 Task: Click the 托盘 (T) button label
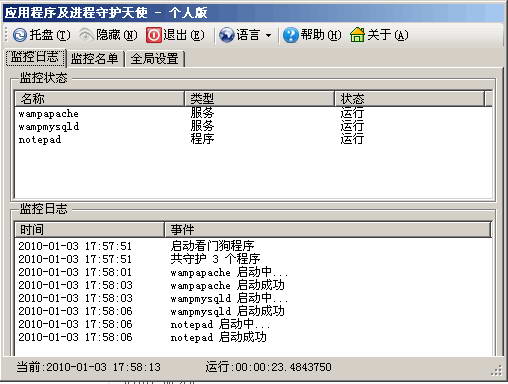(50, 35)
